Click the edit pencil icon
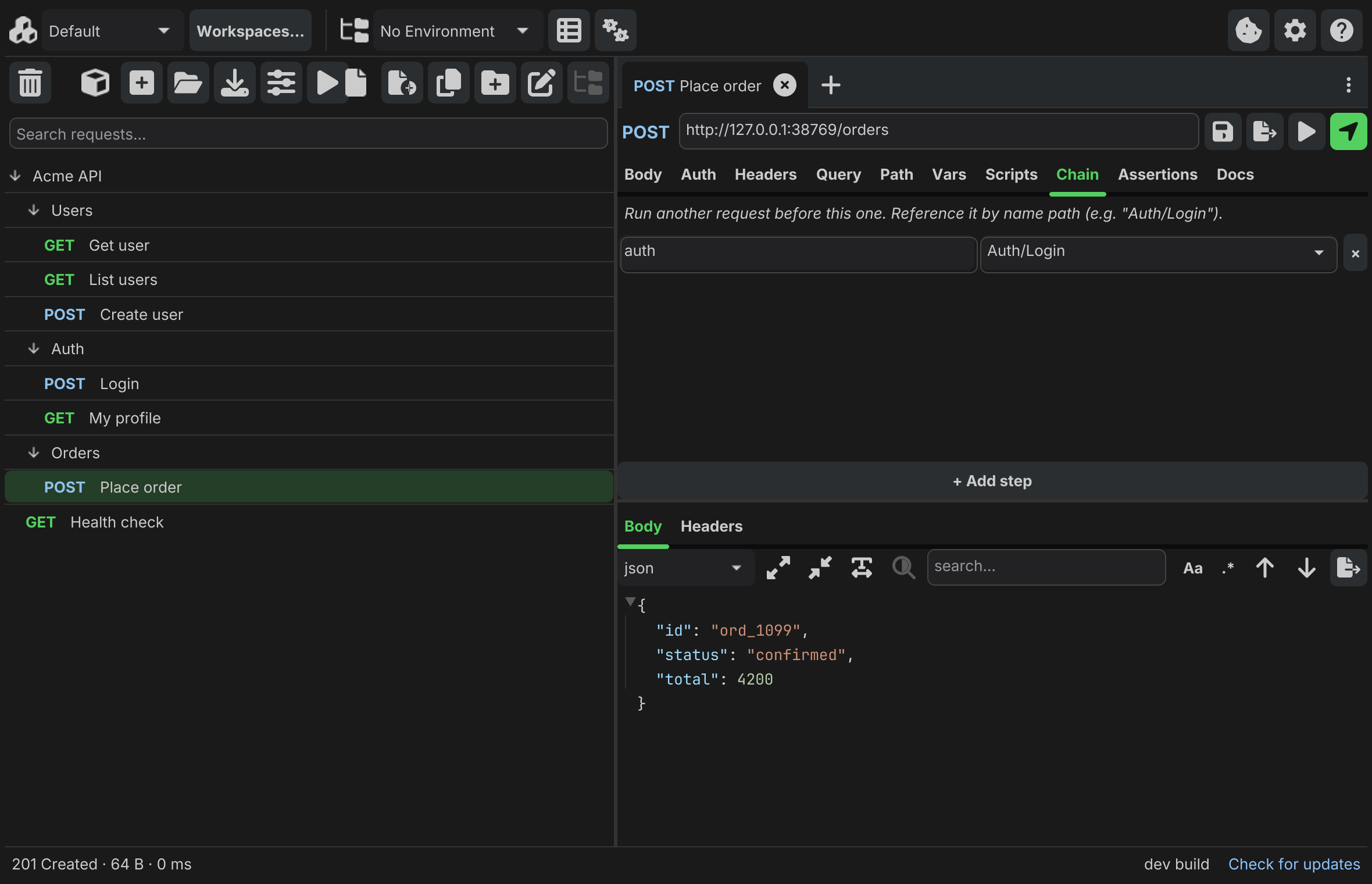Viewport: 1372px width, 884px height. coord(541,83)
